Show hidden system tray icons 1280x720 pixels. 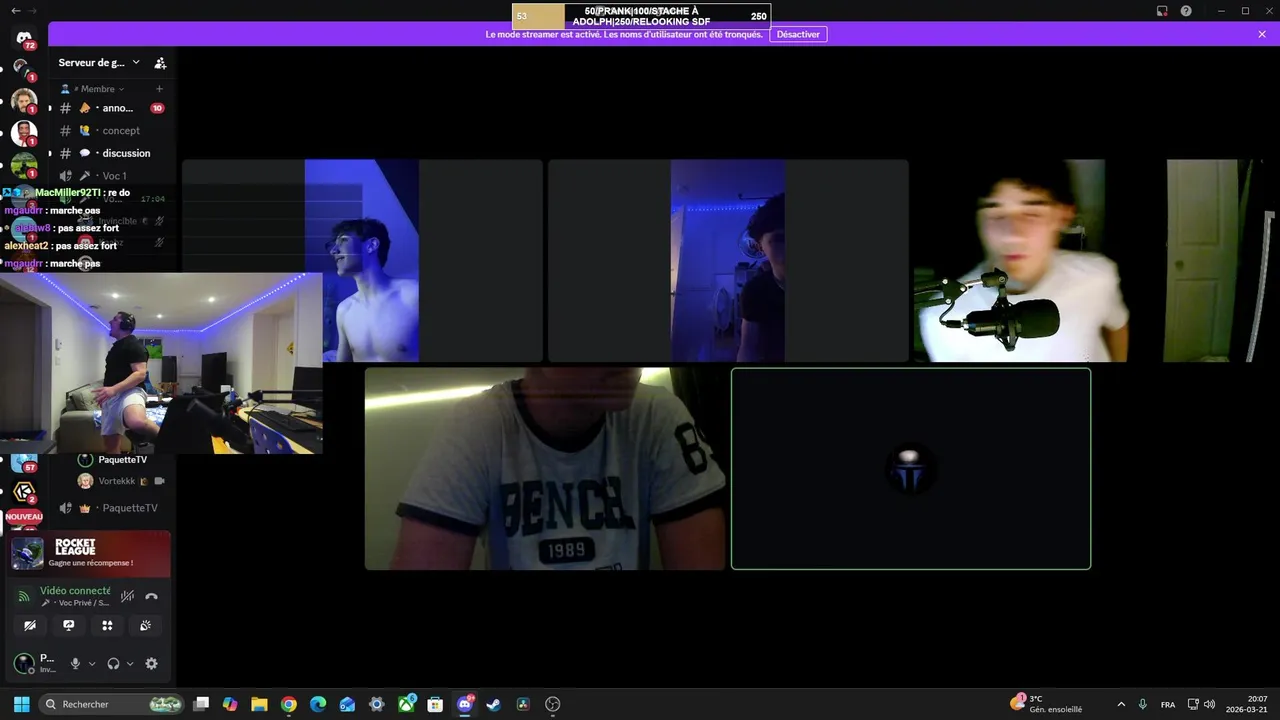click(1120, 704)
